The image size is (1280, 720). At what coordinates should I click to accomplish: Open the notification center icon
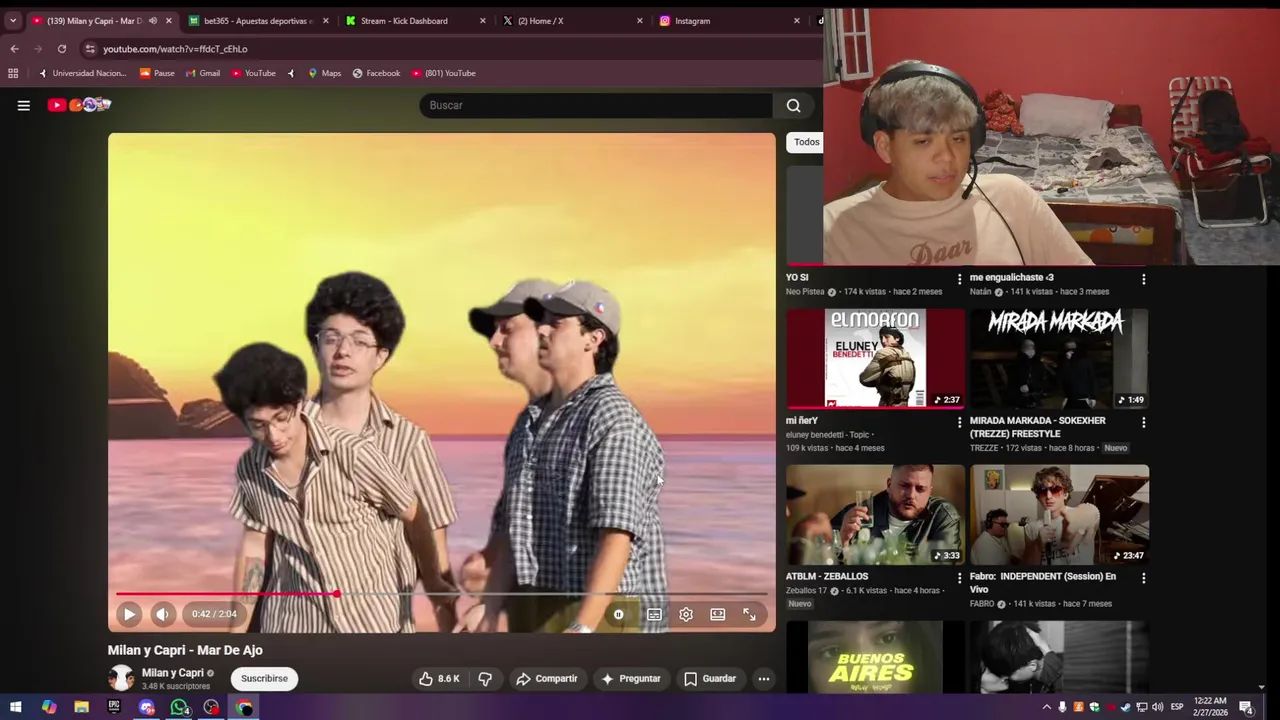coord(1247,708)
